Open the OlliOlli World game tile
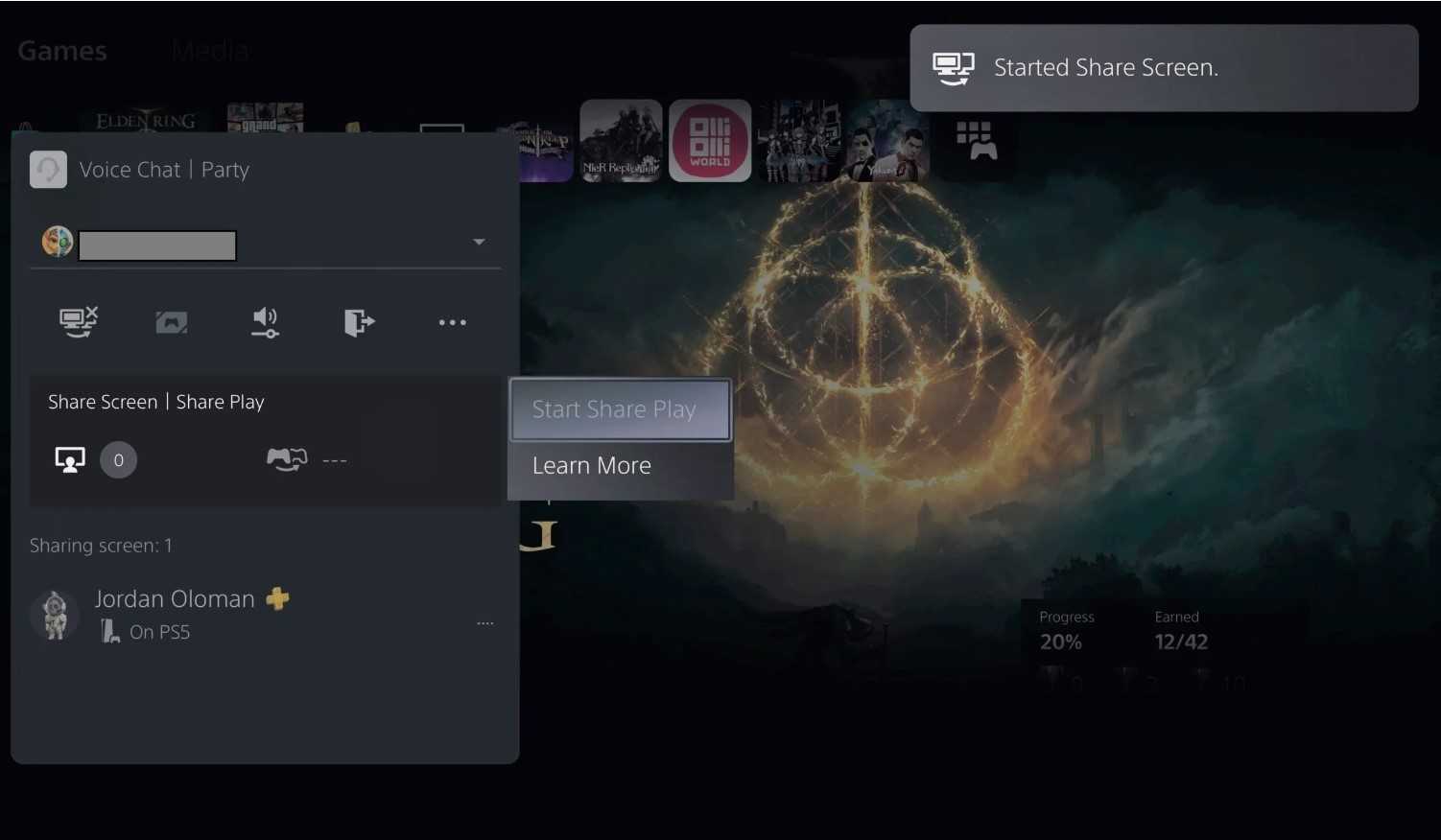 pyautogui.click(x=710, y=140)
